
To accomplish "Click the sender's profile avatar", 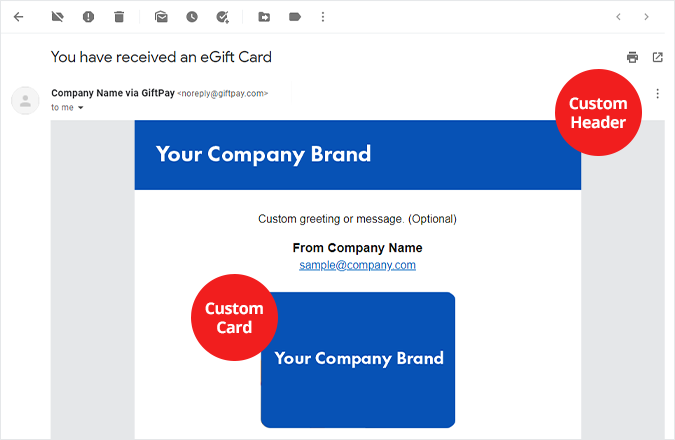I will click(x=24, y=99).
